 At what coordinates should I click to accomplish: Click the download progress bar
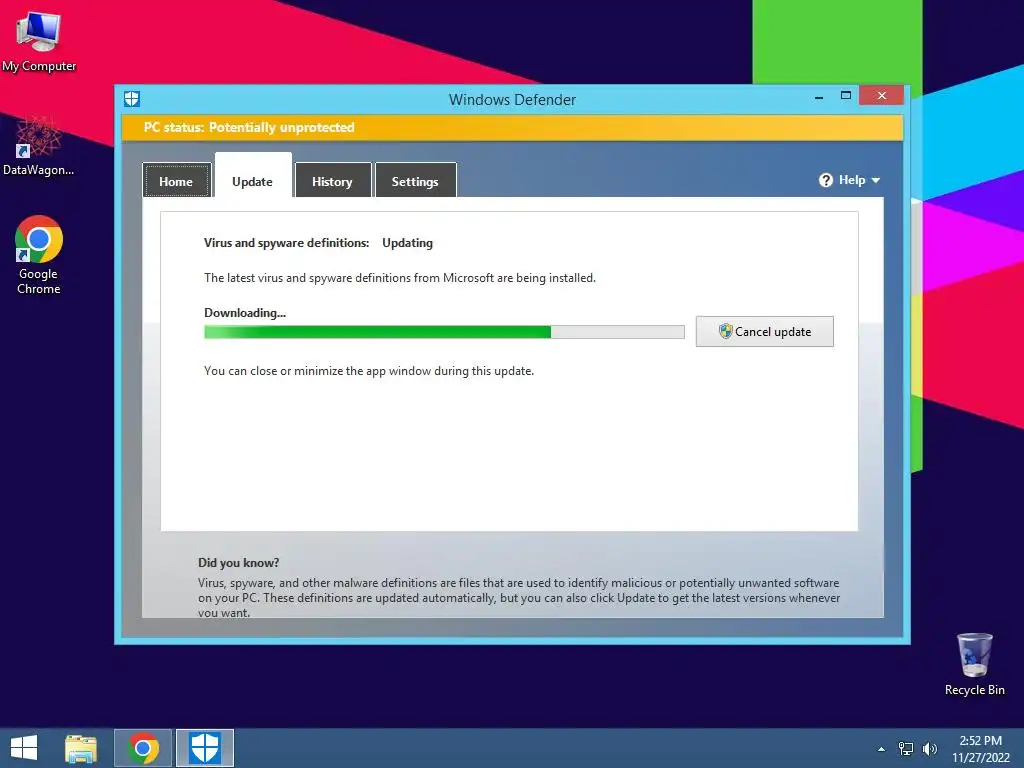pyautogui.click(x=444, y=332)
